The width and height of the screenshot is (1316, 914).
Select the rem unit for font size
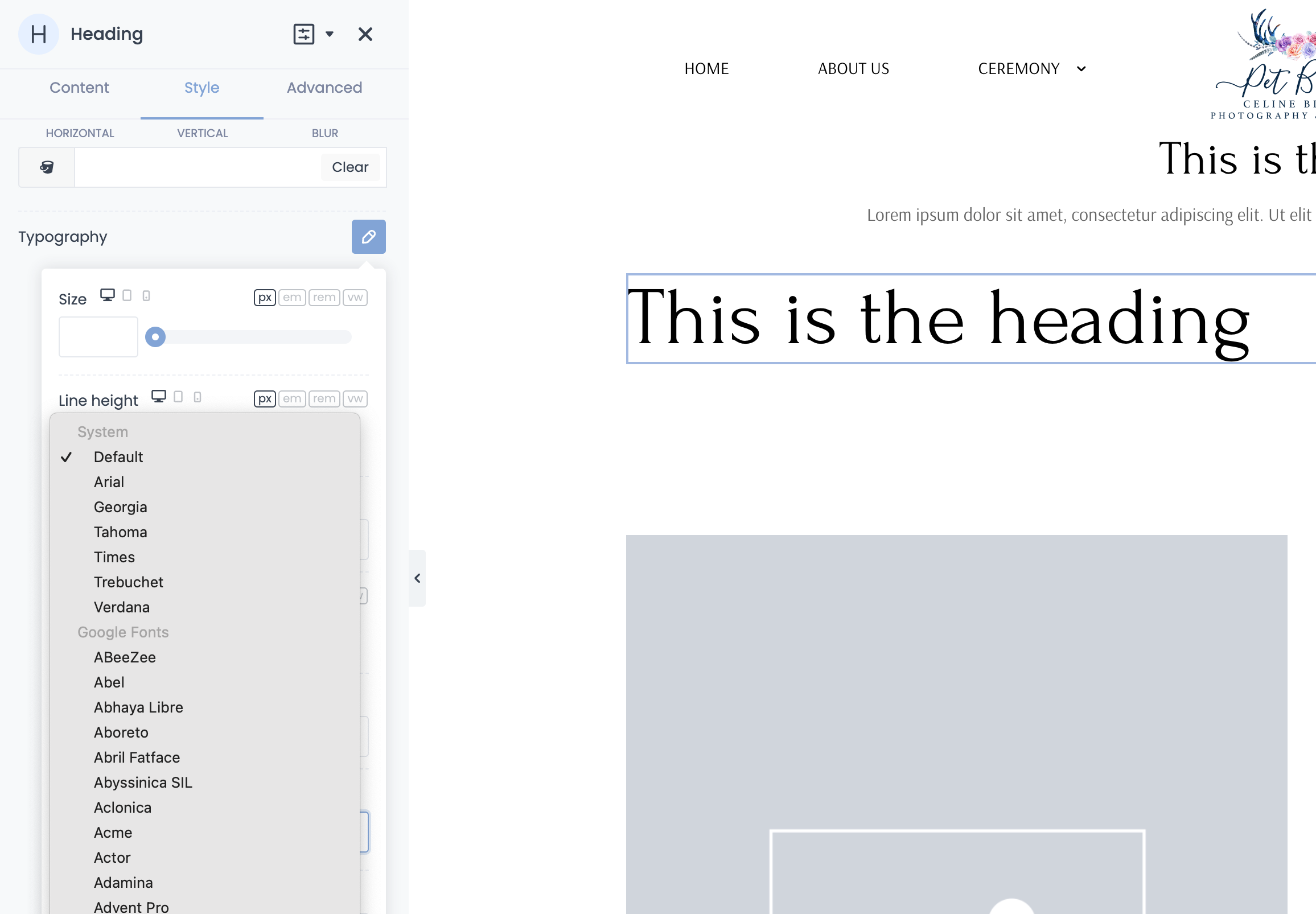pyautogui.click(x=324, y=297)
